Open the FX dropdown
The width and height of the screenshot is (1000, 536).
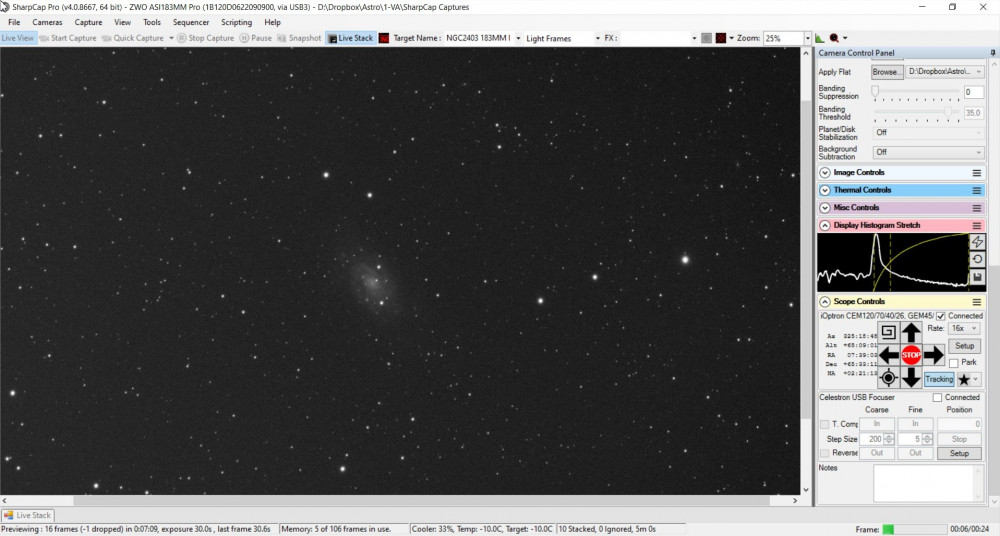pyautogui.click(x=694, y=38)
